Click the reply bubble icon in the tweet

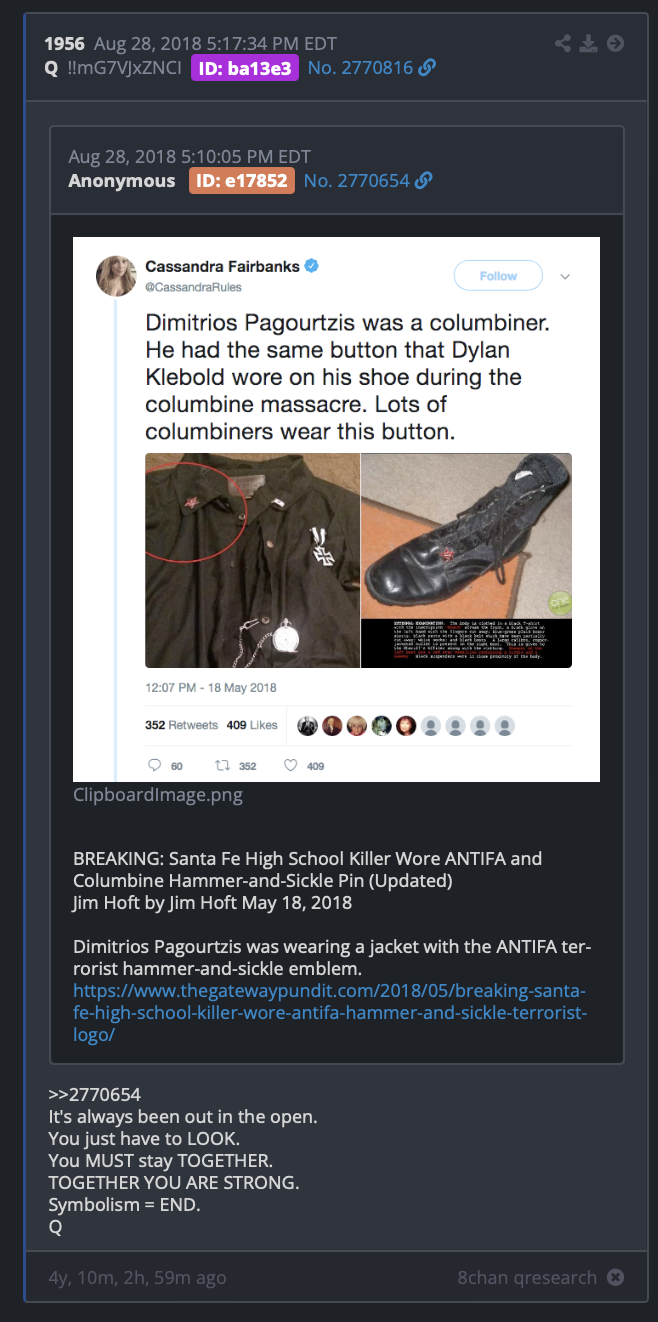154,766
